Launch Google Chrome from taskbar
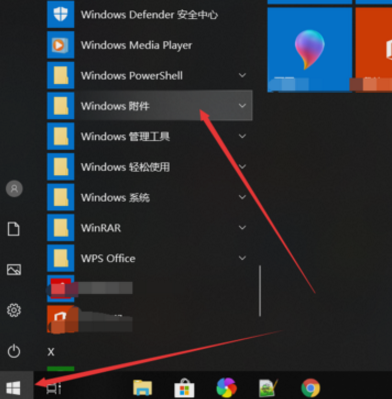392x399 pixels. 310,388
